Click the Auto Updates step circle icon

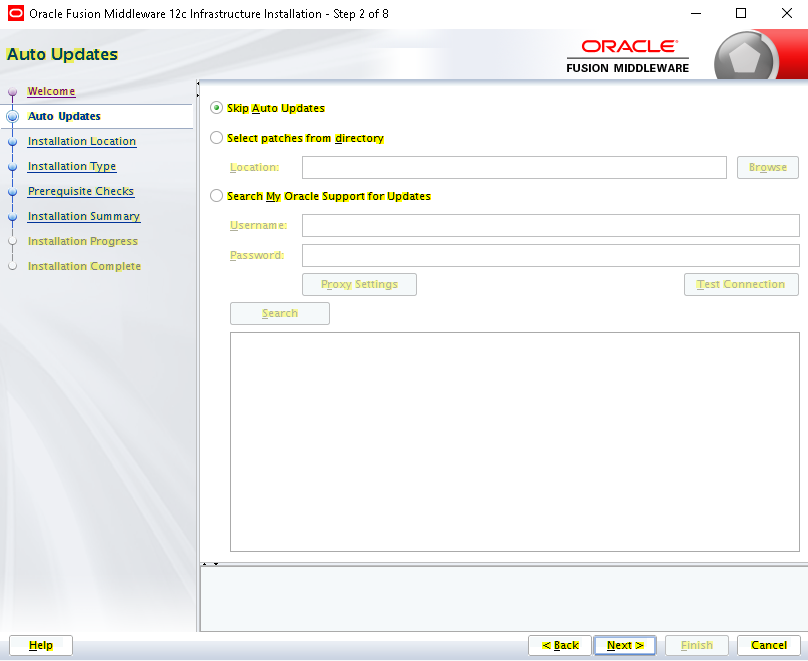[x=13, y=116]
